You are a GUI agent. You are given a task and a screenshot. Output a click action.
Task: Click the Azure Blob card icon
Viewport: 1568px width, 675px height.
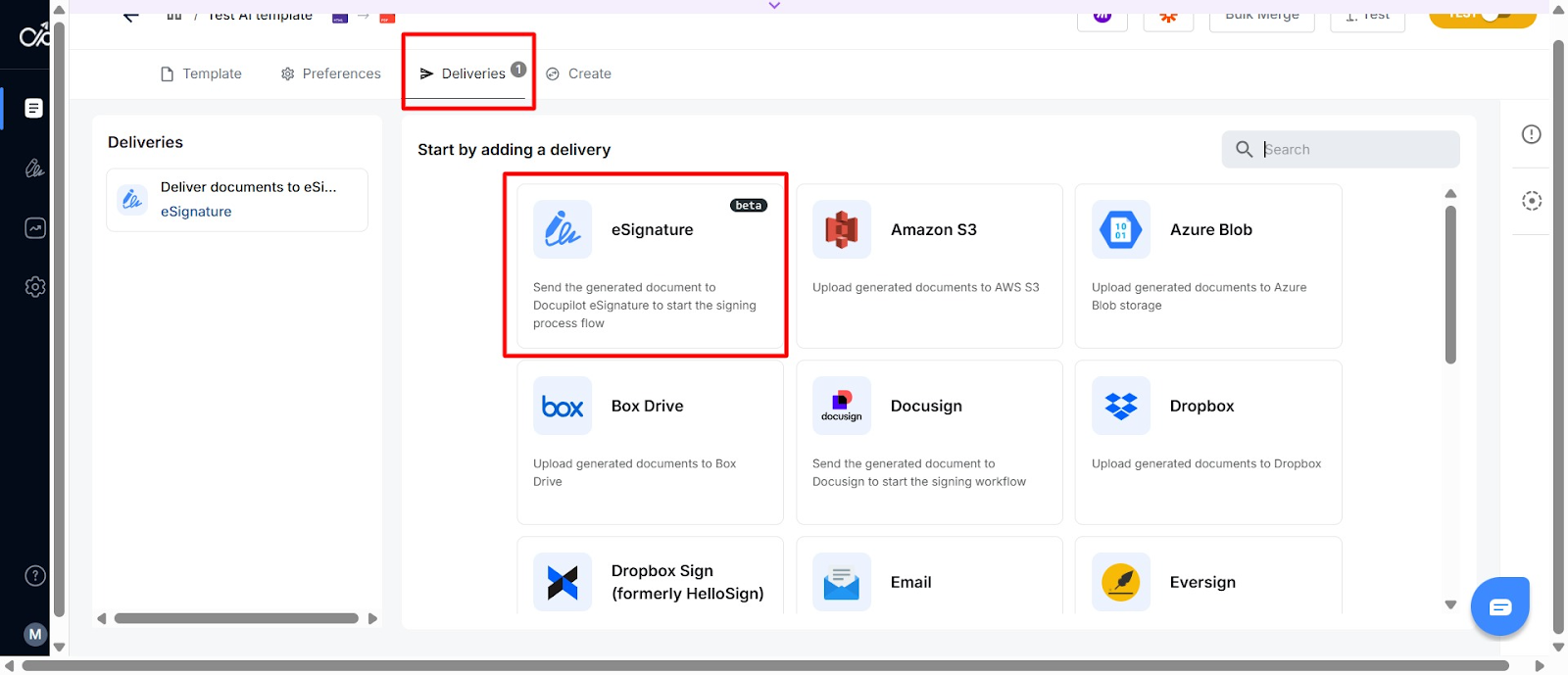coord(1121,229)
